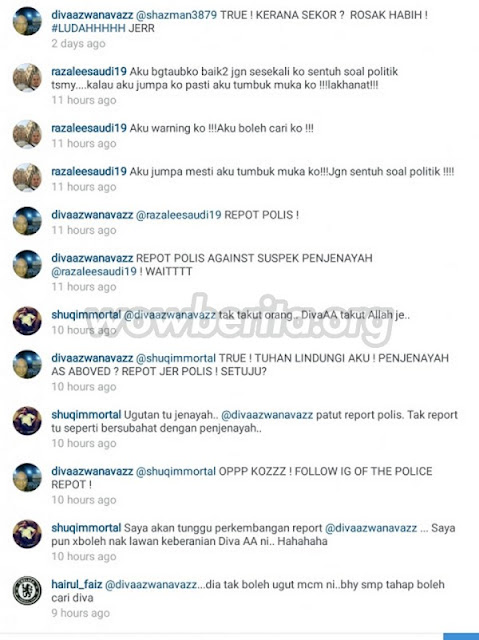
Task: Open the #LUDAHHHHH hashtag
Action: [88, 29]
